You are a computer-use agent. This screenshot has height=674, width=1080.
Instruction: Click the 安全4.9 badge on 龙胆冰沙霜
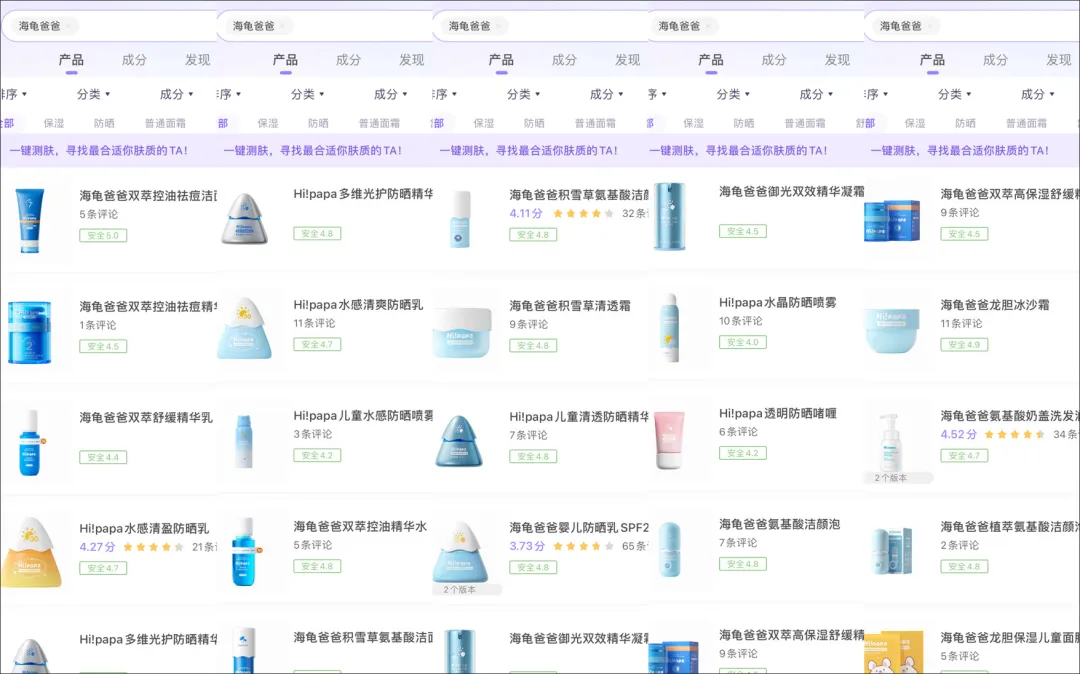point(964,345)
